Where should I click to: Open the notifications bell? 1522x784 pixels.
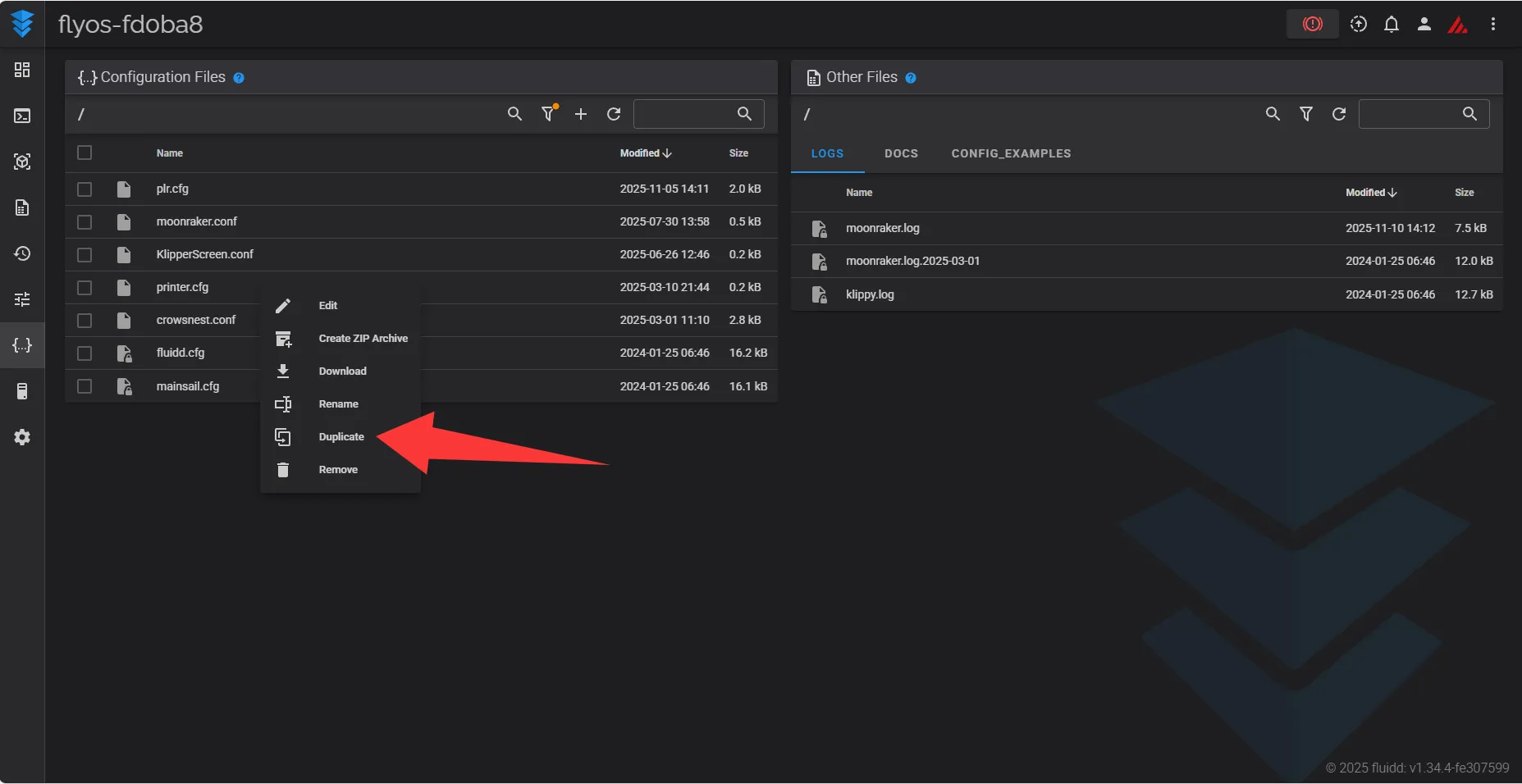click(x=1391, y=24)
